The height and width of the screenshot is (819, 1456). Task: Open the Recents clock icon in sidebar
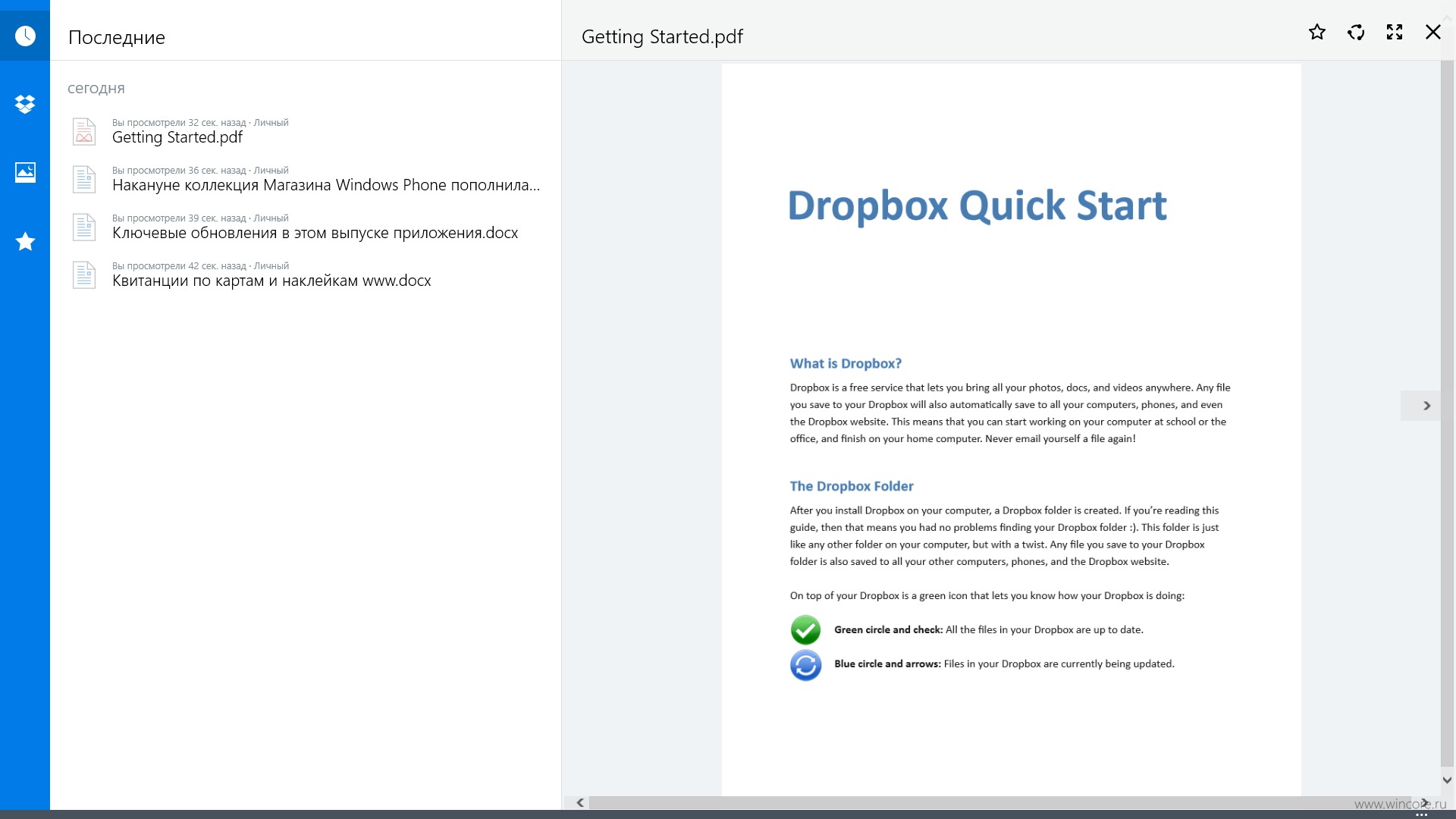[x=25, y=36]
